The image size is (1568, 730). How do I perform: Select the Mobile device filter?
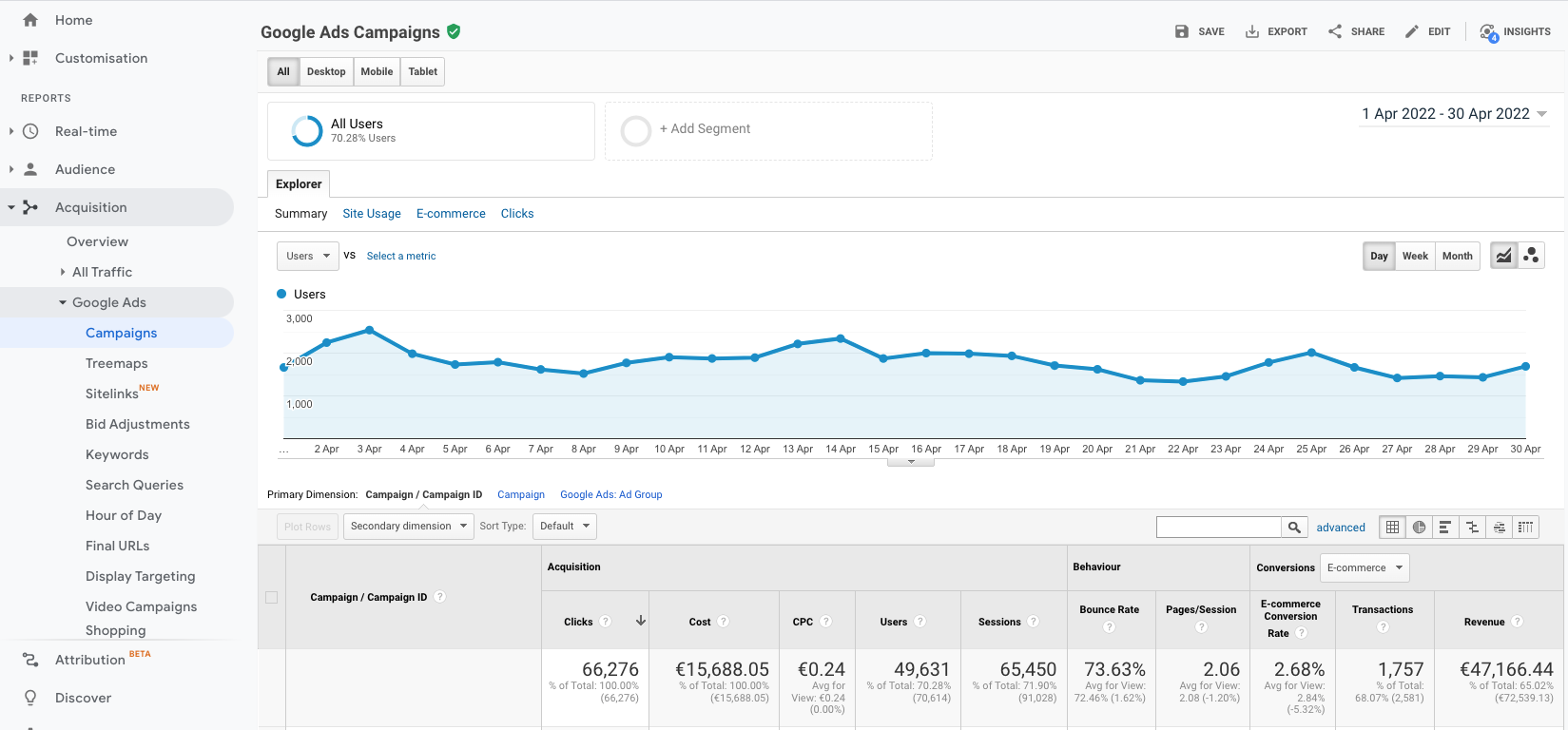377,71
